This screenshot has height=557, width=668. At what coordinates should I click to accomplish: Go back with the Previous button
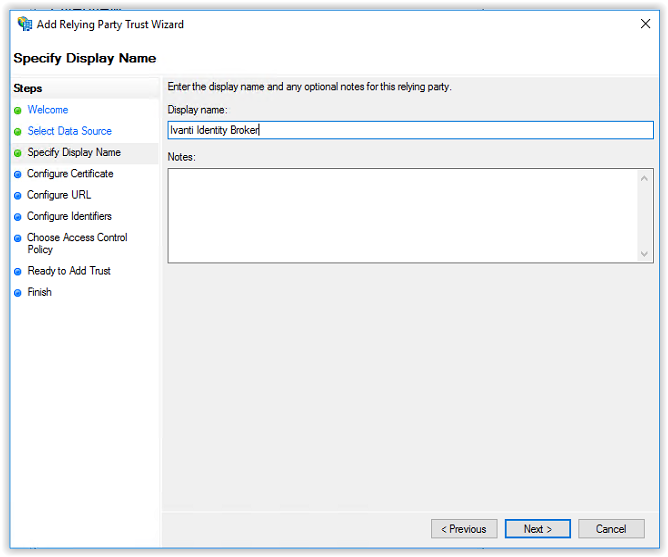pos(464,529)
